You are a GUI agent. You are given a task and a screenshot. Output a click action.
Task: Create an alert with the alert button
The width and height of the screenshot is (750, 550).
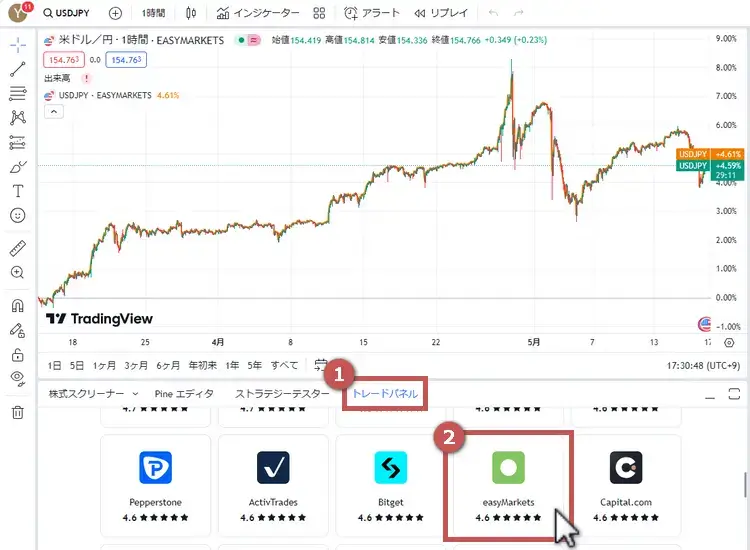coord(372,13)
